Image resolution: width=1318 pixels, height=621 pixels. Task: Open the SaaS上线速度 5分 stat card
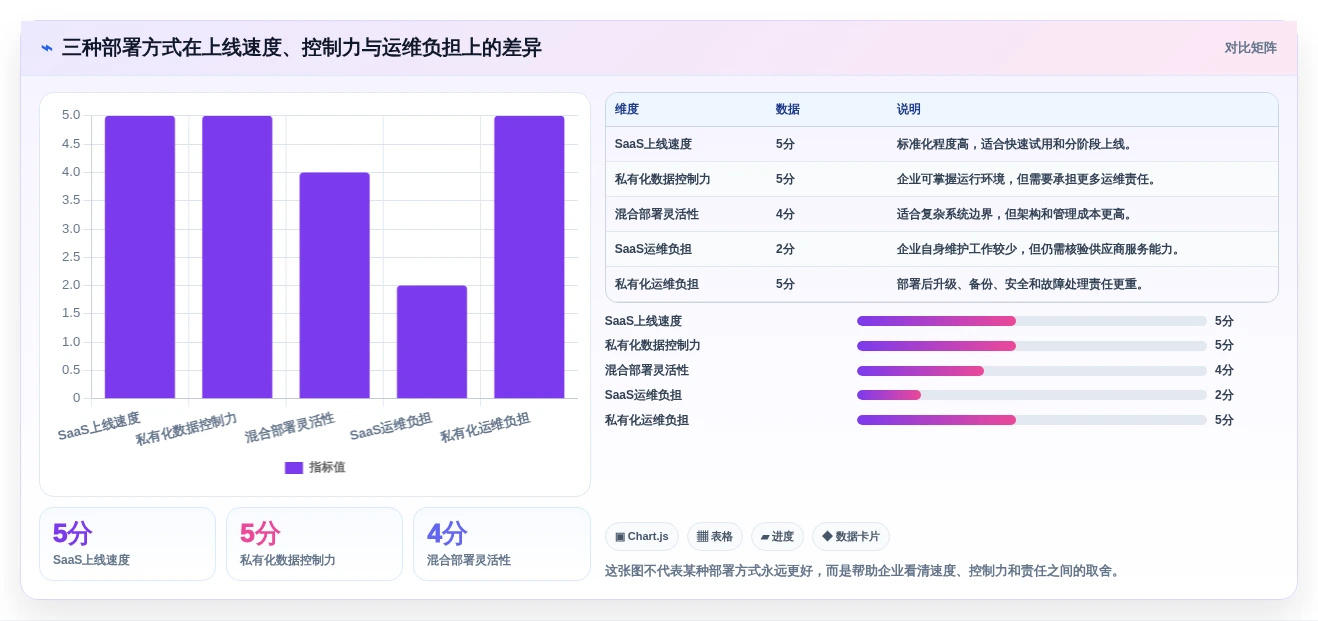(x=127, y=544)
